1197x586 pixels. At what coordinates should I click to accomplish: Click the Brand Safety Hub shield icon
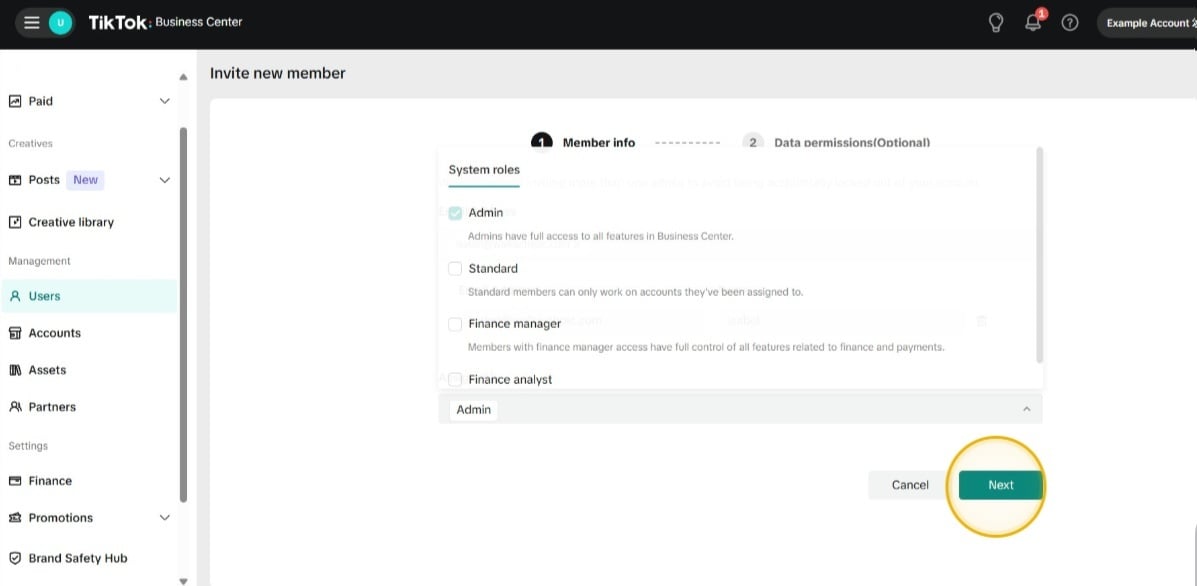coord(15,558)
